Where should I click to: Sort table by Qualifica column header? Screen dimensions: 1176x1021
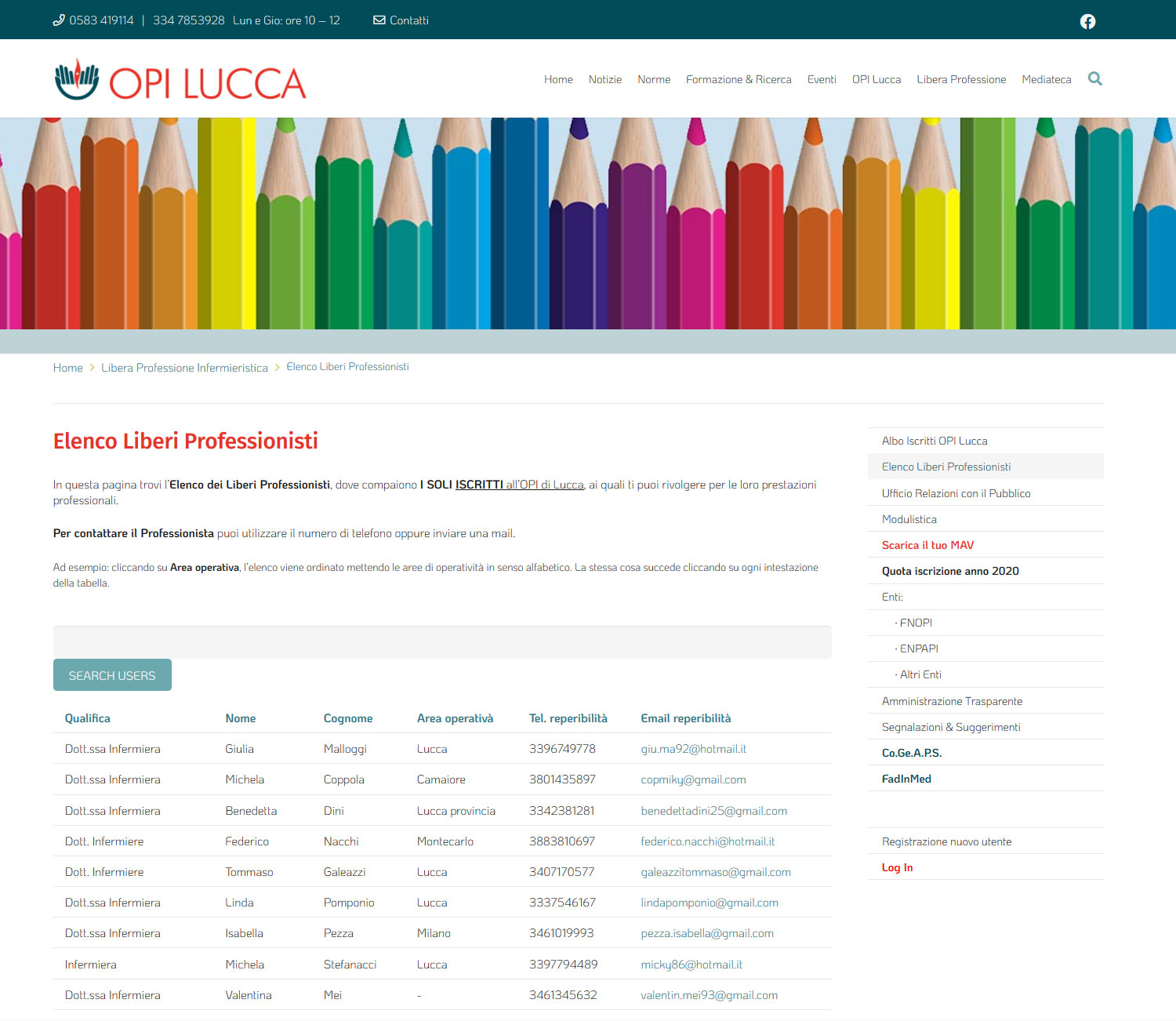[87, 718]
